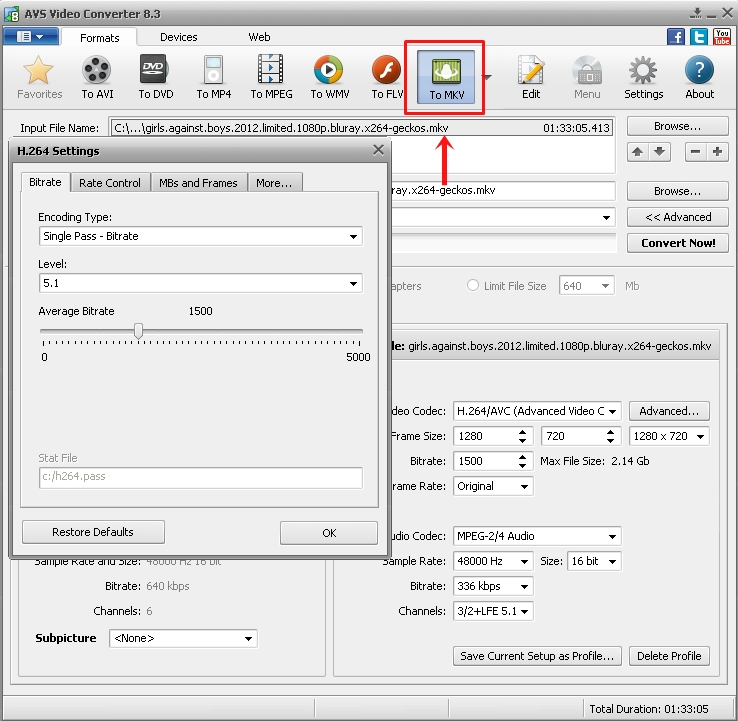The image size is (738, 721).
Task: Switch to the Rate Control tab
Action: pos(110,183)
